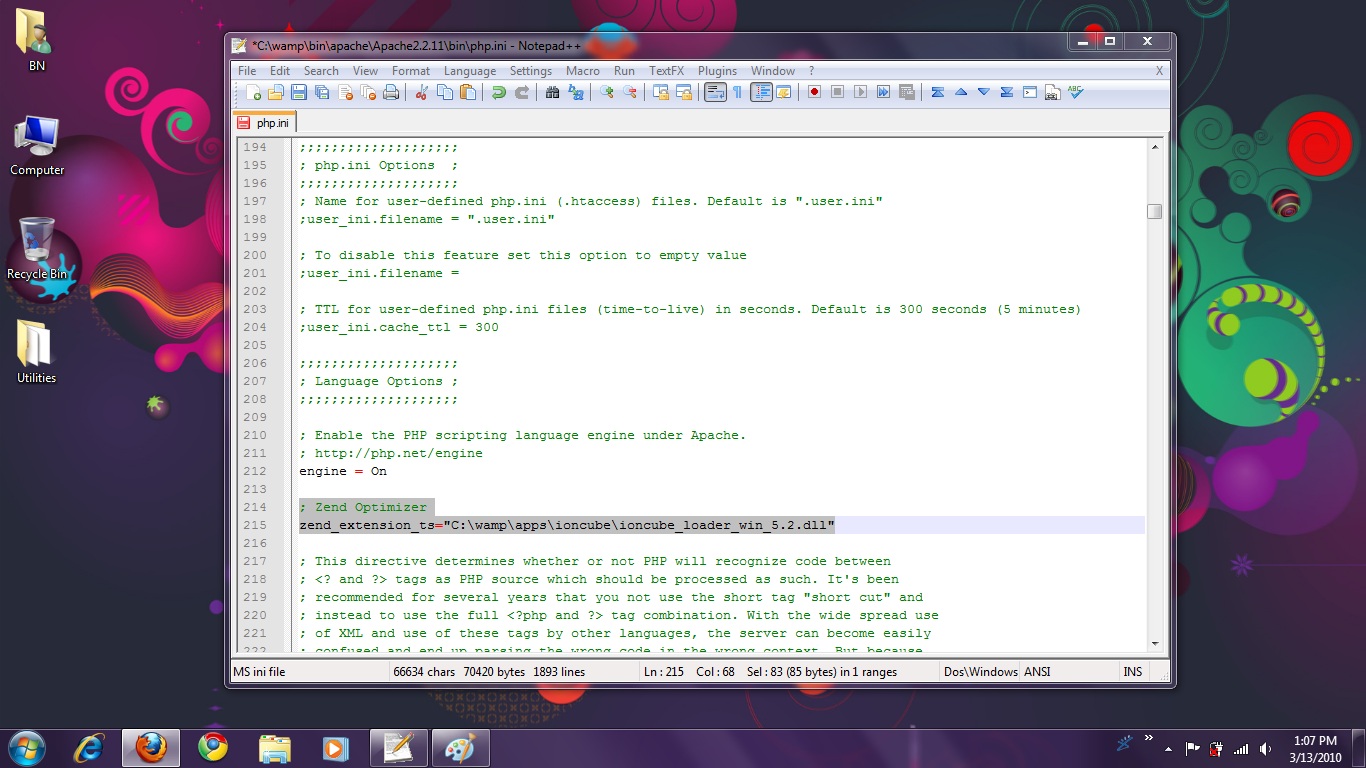1366x768 pixels.
Task: Start macro recording with the red dot icon
Action: coord(815,92)
